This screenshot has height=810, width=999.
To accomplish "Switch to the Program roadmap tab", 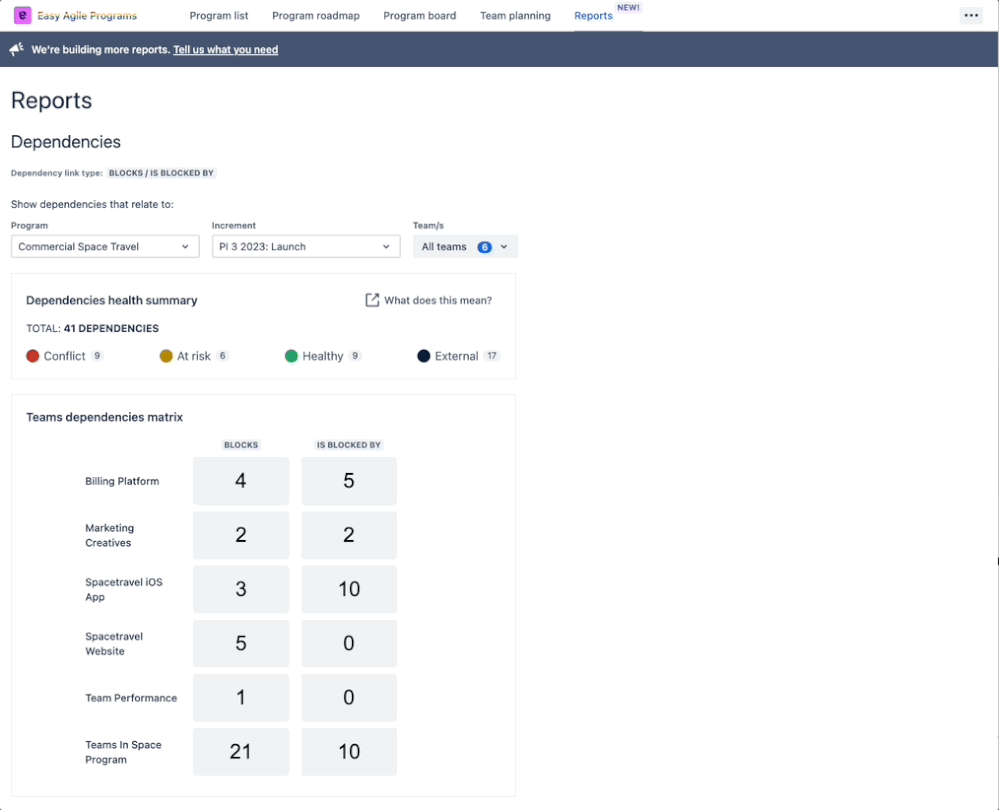I will pyautogui.click(x=316, y=15).
